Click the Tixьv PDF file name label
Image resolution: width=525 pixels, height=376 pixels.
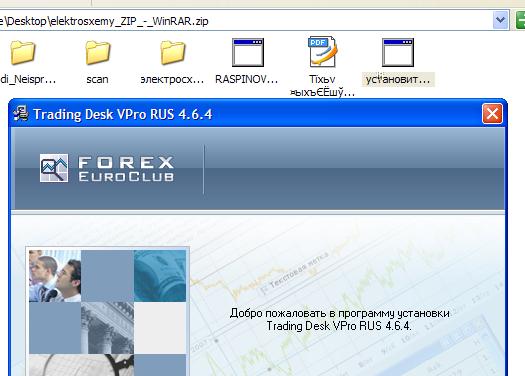(x=322, y=85)
